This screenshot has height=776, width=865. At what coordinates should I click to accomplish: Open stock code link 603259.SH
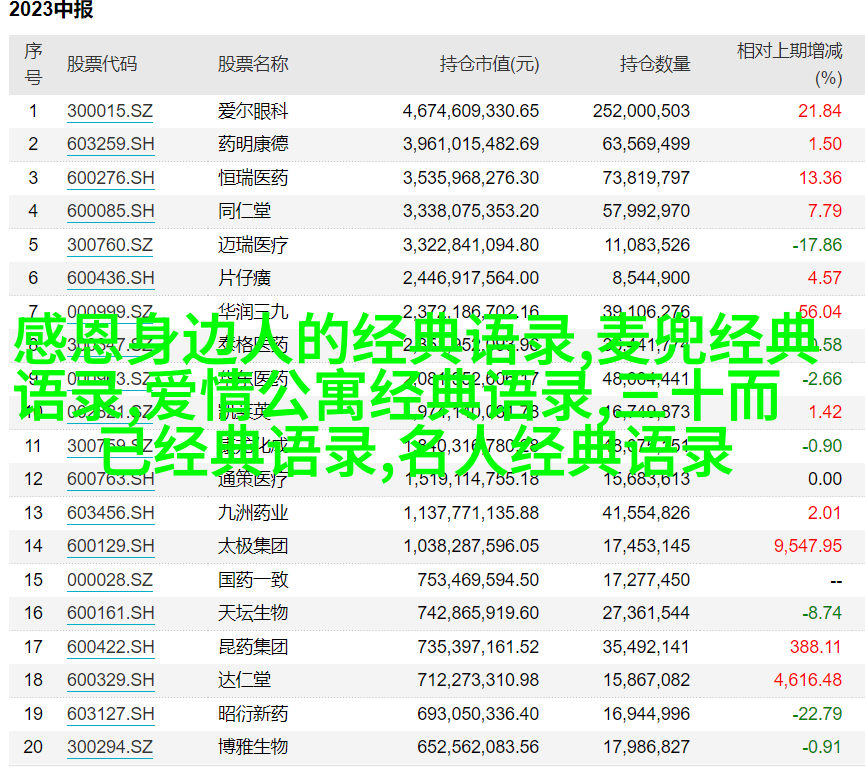(x=110, y=144)
